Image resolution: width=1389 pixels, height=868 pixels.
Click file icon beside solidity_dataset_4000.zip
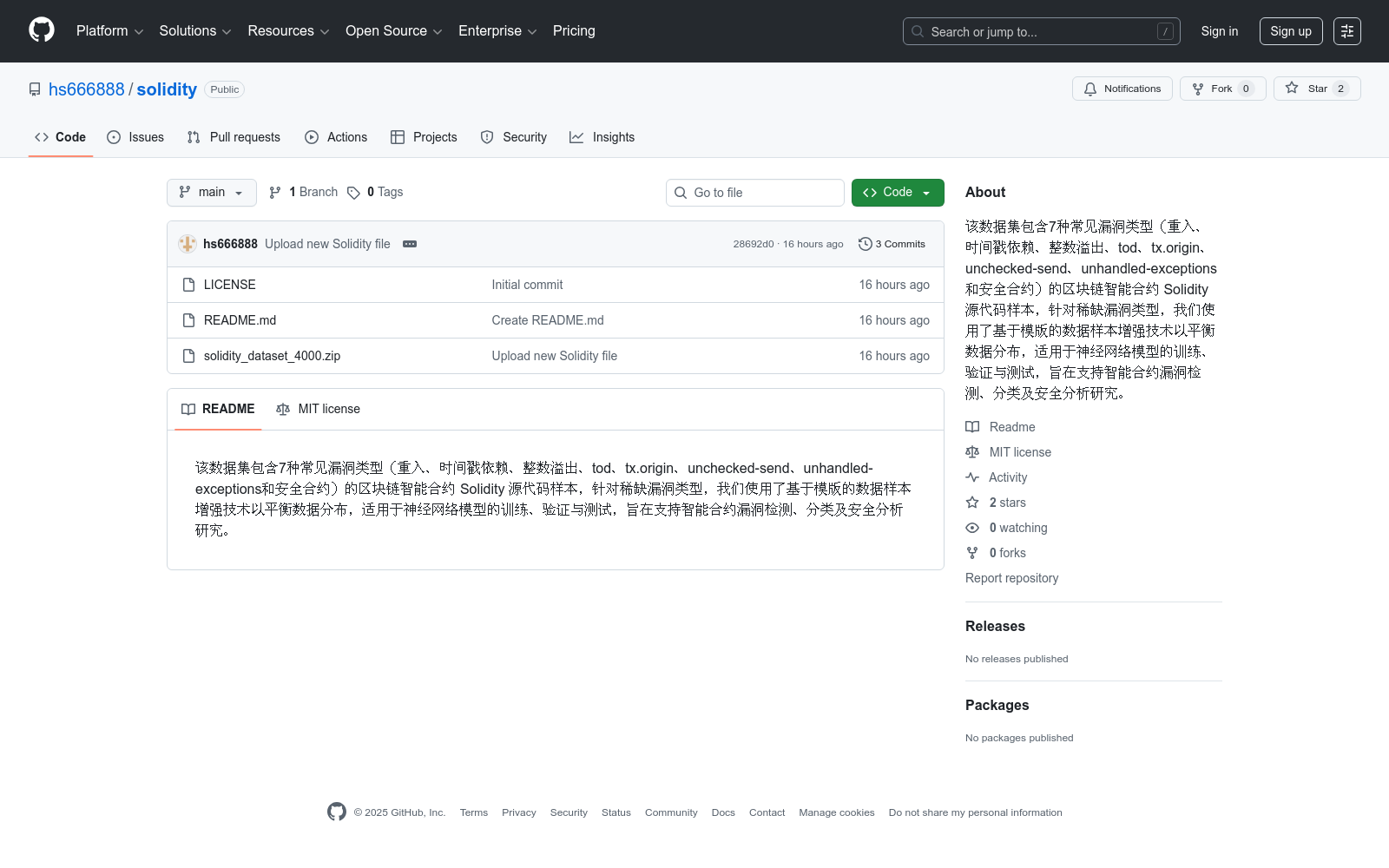(188, 356)
